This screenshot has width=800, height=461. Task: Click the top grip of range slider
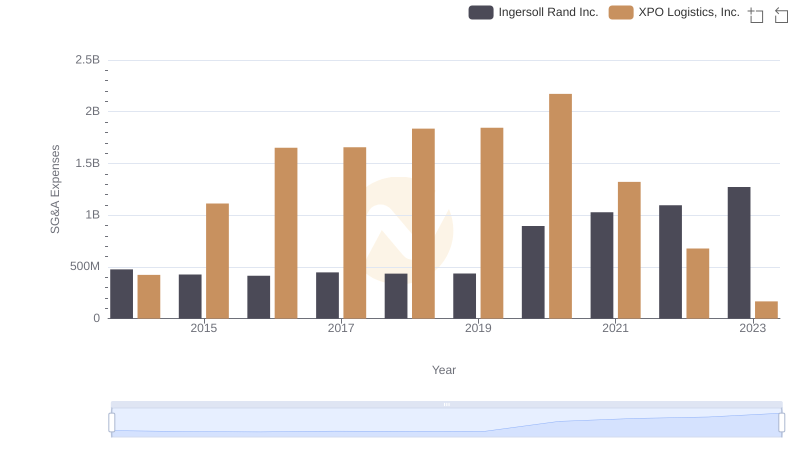coord(446,404)
